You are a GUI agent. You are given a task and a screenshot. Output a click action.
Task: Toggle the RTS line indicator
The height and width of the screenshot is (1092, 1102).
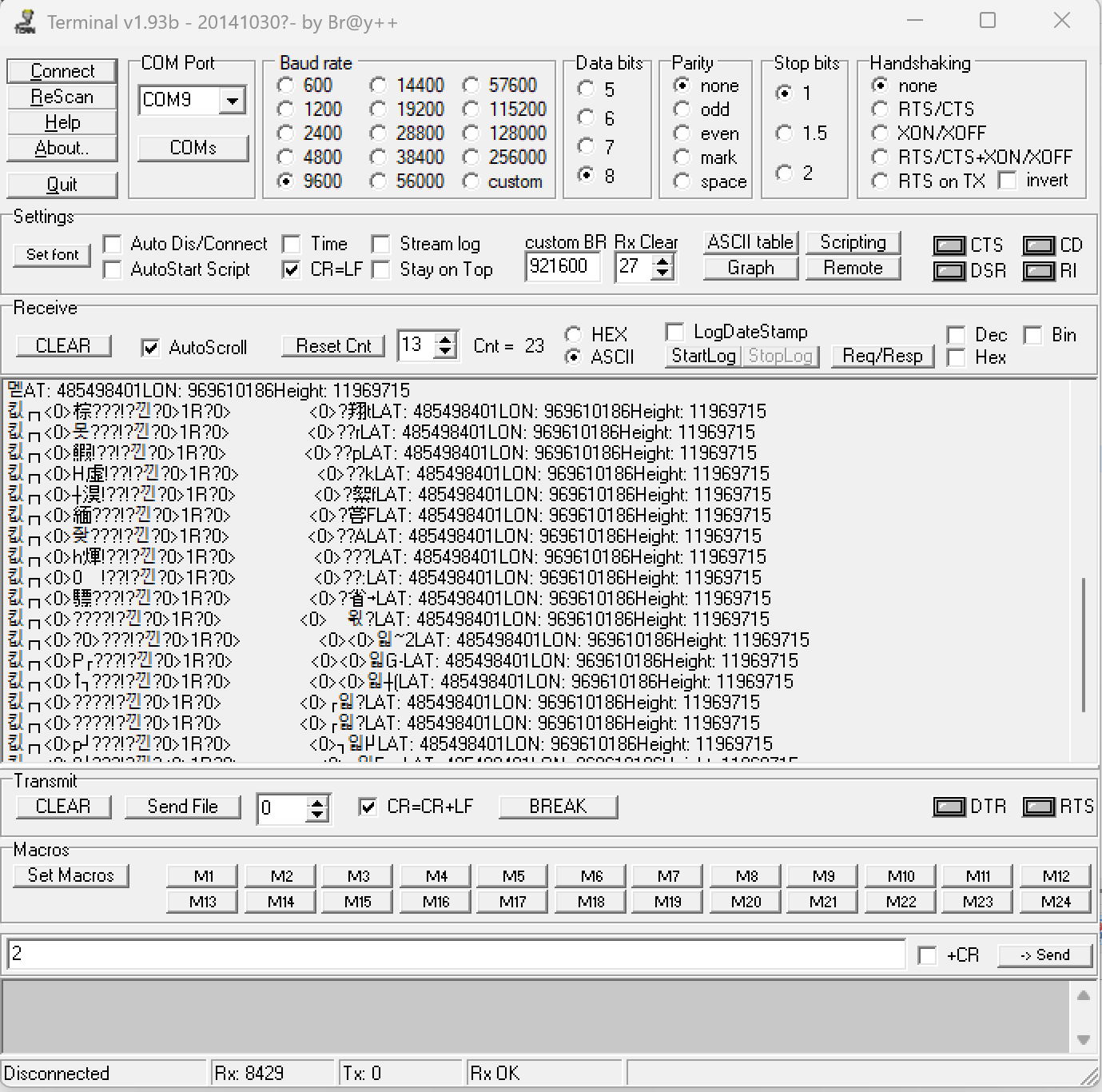[1038, 807]
